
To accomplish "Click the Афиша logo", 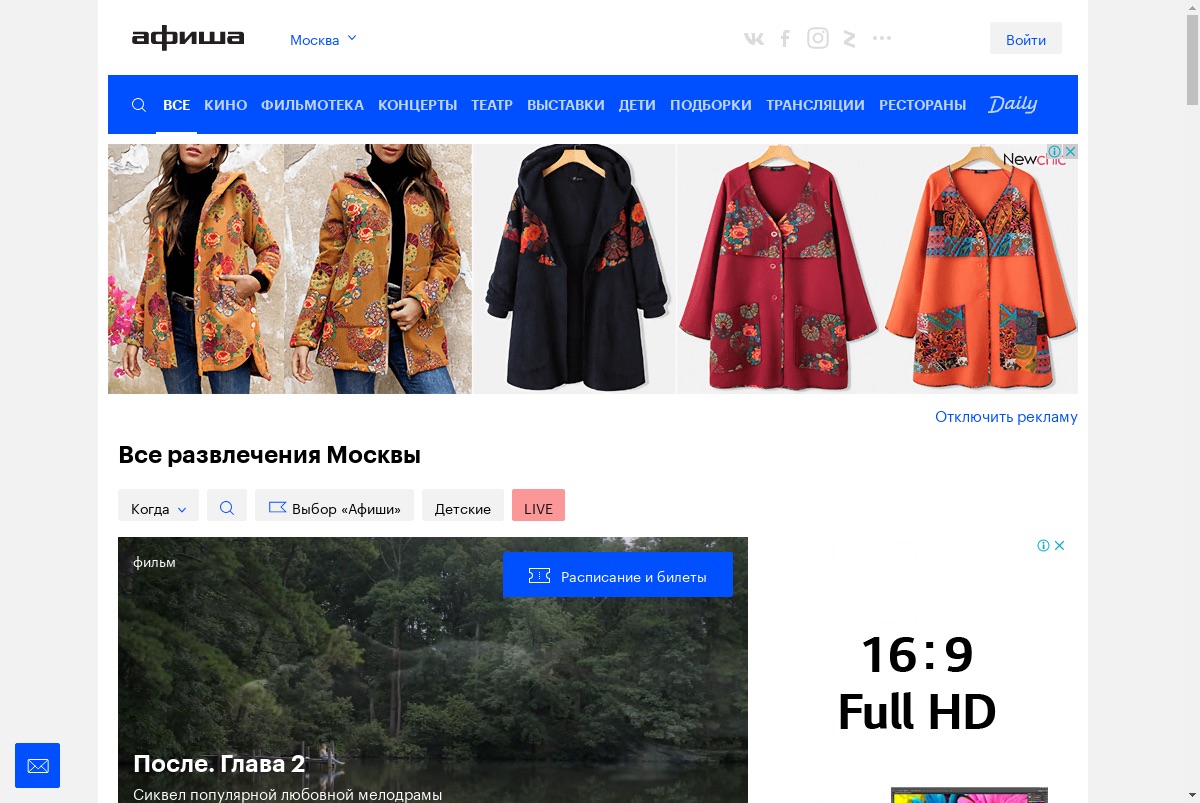I will pyautogui.click(x=188, y=39).
